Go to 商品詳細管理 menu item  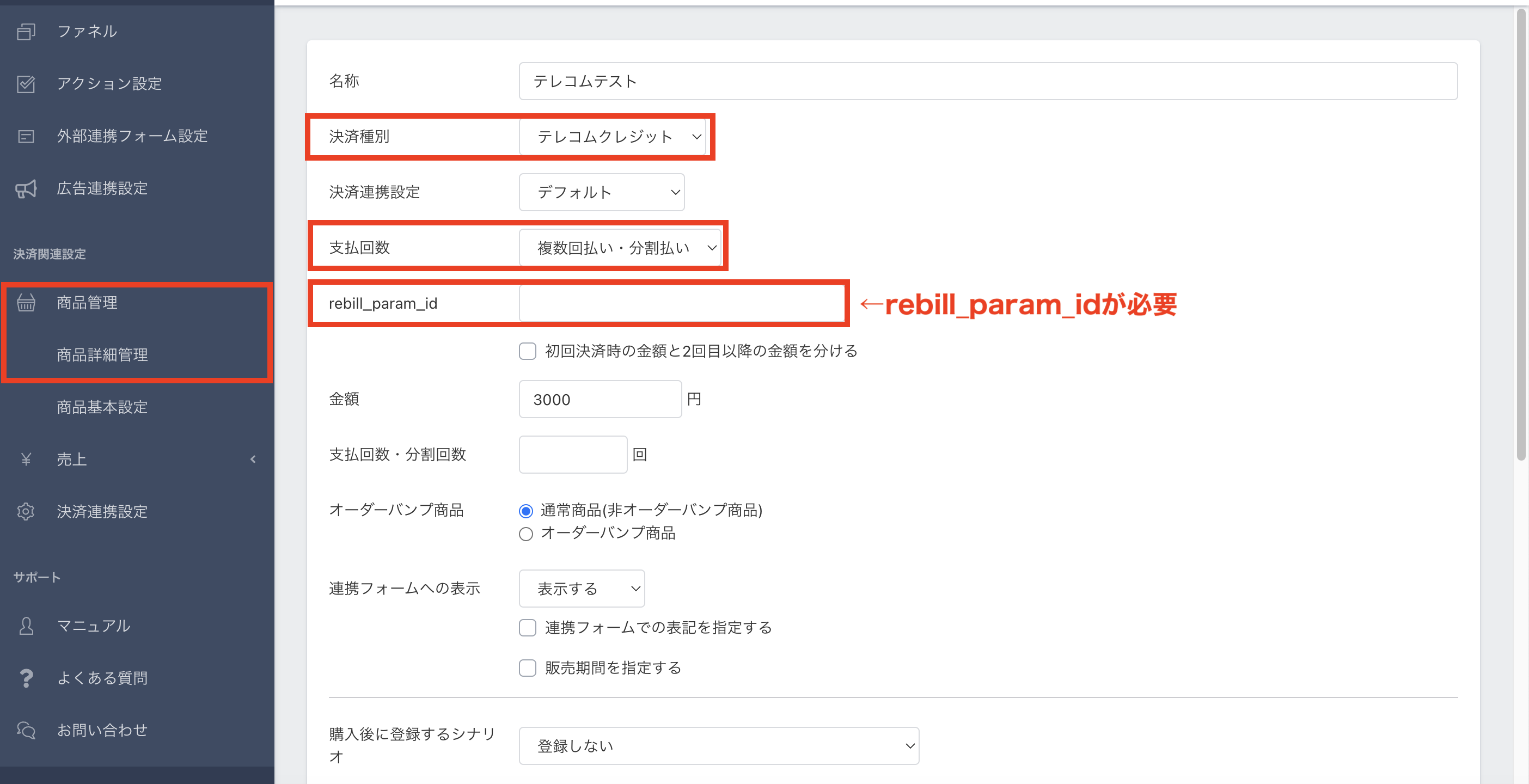point(102,355)
